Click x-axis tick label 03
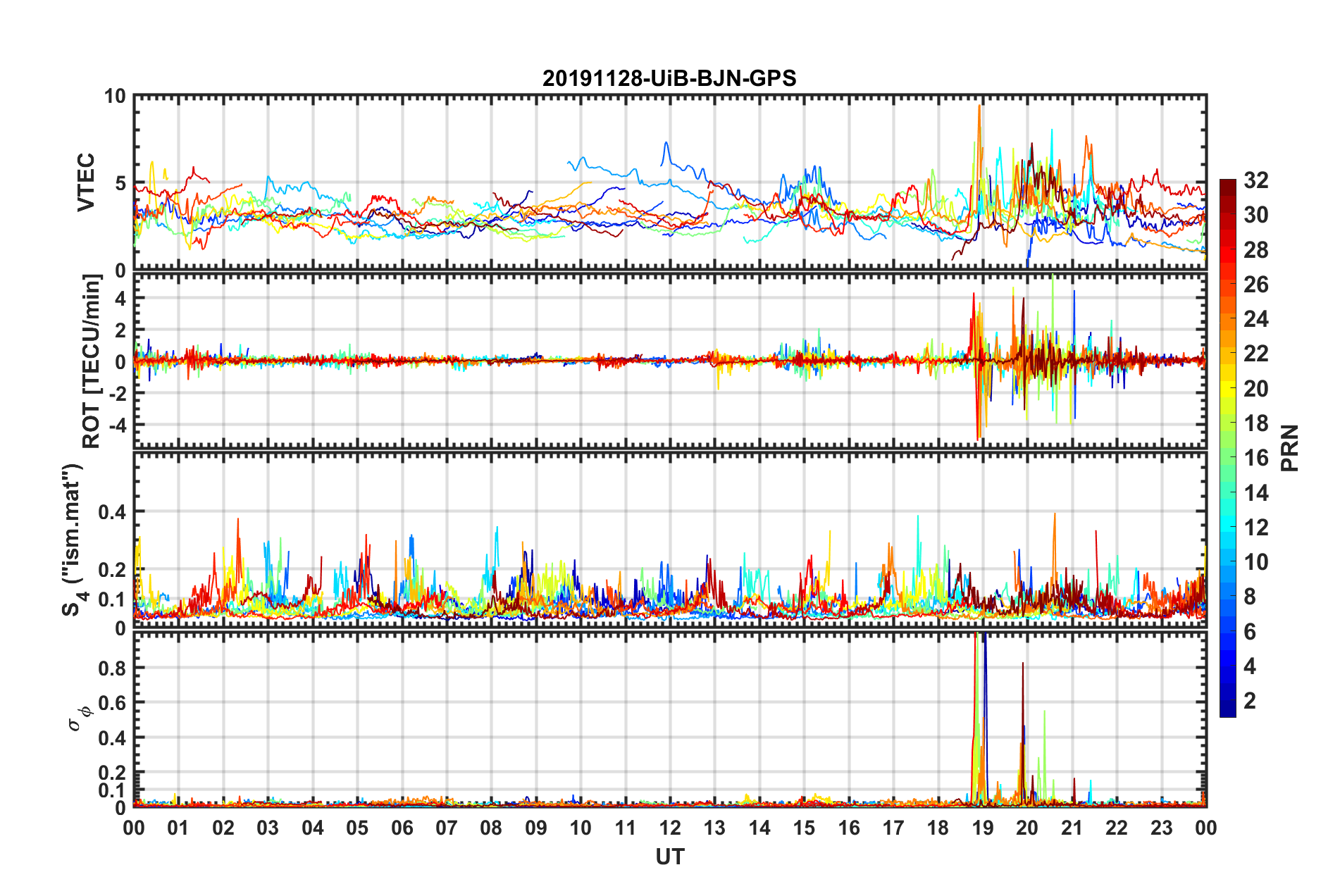The width and height of the screenshot is (1340, 896). coord(268,828)
